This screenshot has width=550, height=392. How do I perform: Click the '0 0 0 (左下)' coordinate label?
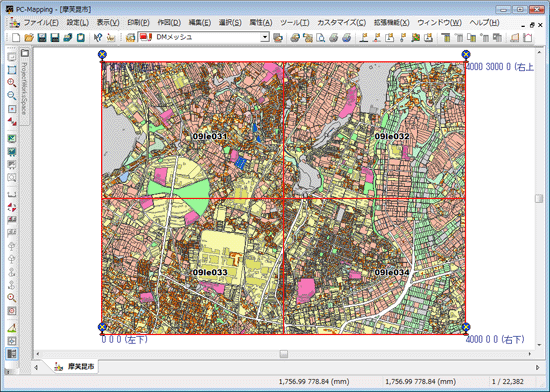(125, 339)
